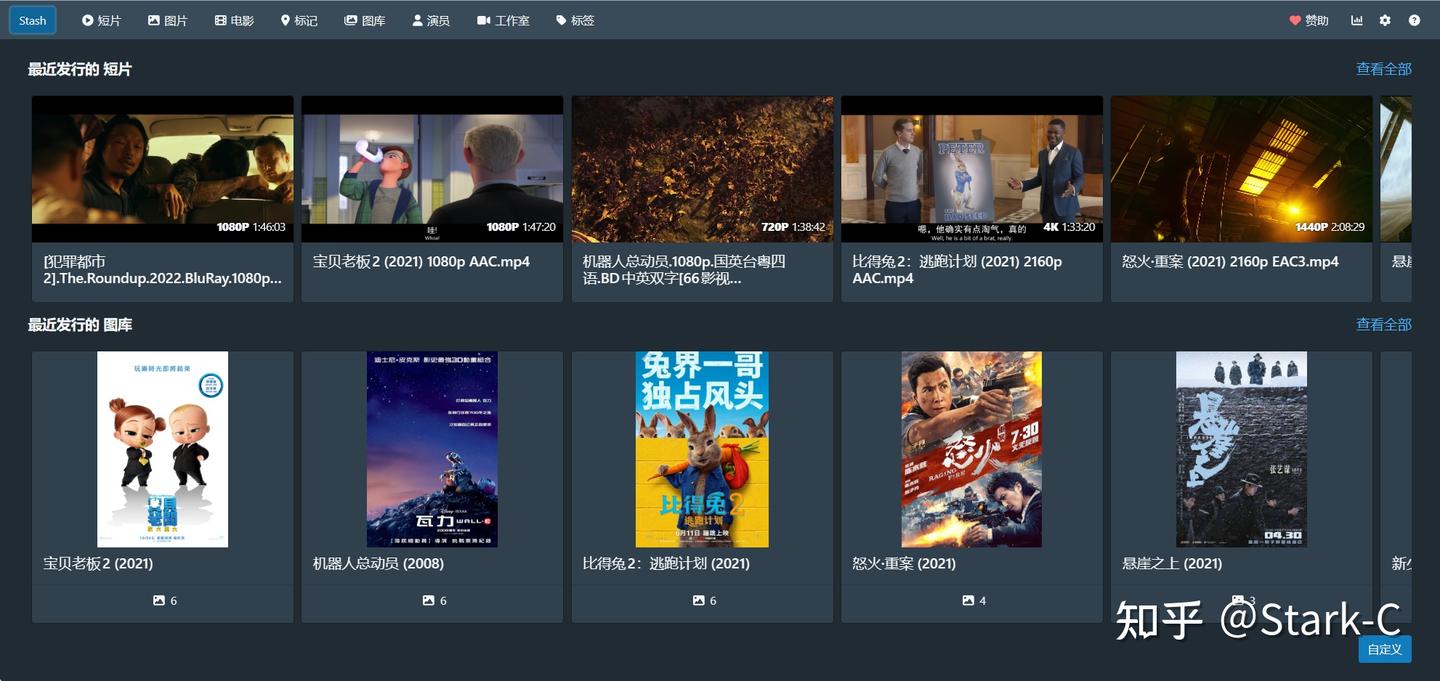Click 查看全部 for recent 短片

click(1383, 69)
